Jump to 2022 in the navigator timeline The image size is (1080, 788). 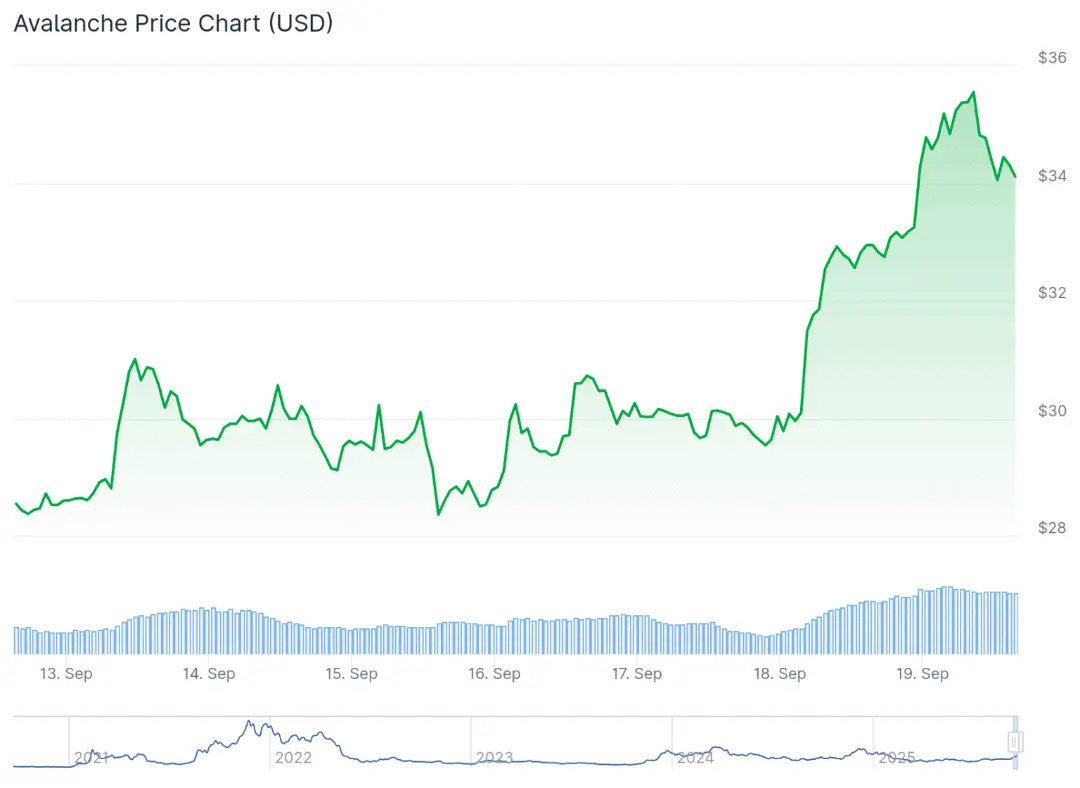pyautogui.click(x=293, y=758)
